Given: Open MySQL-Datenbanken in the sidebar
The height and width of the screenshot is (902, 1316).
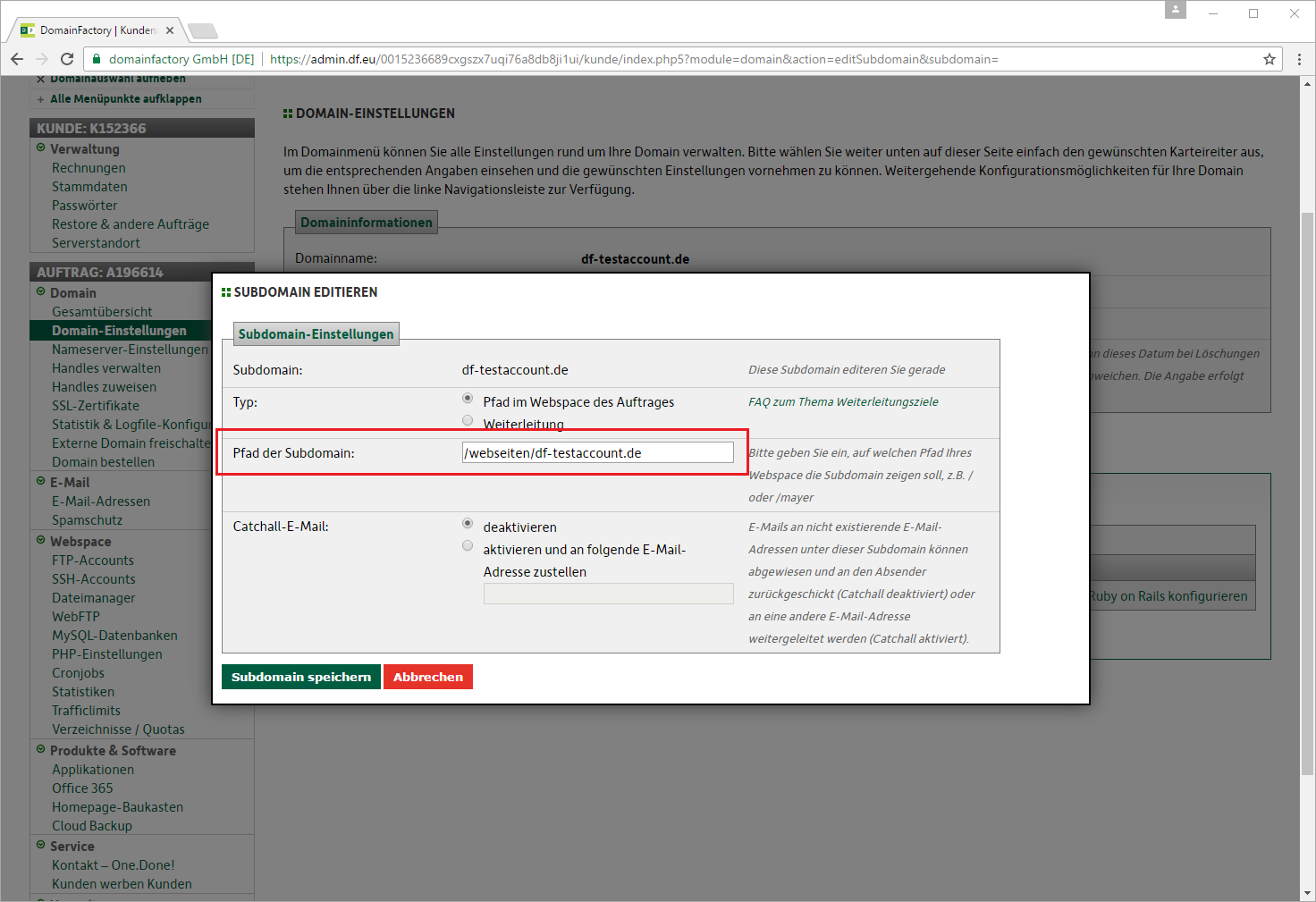Looking at the screenshot, I should point(114,636).
